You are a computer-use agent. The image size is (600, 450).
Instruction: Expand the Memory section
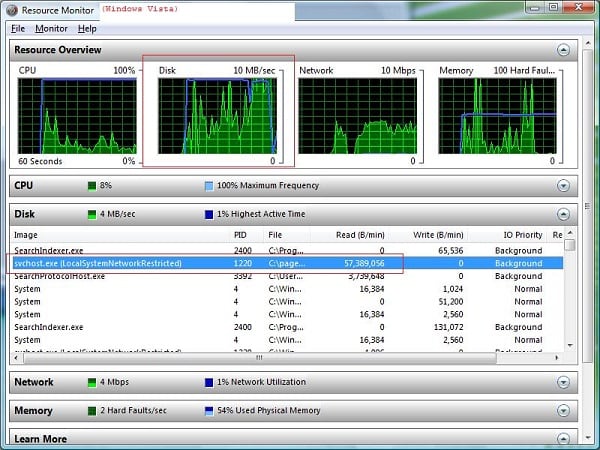point(563,410)
